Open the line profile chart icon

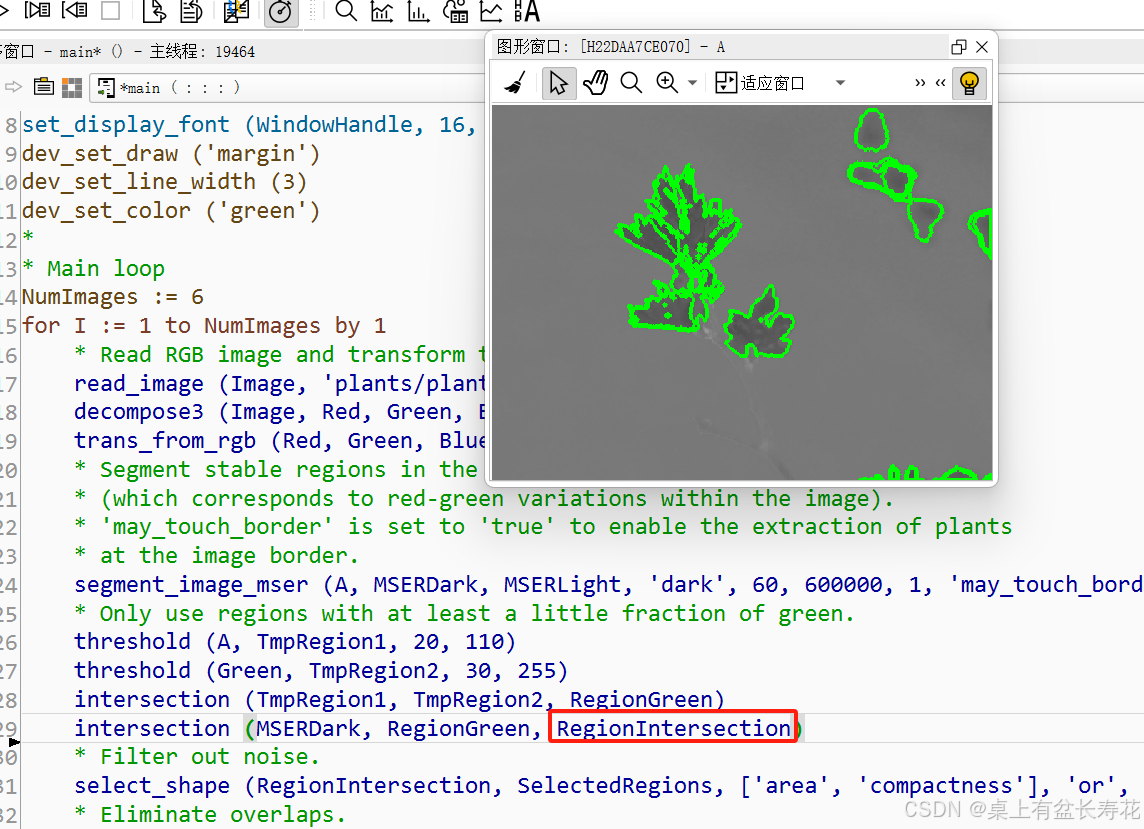point(491,11)
